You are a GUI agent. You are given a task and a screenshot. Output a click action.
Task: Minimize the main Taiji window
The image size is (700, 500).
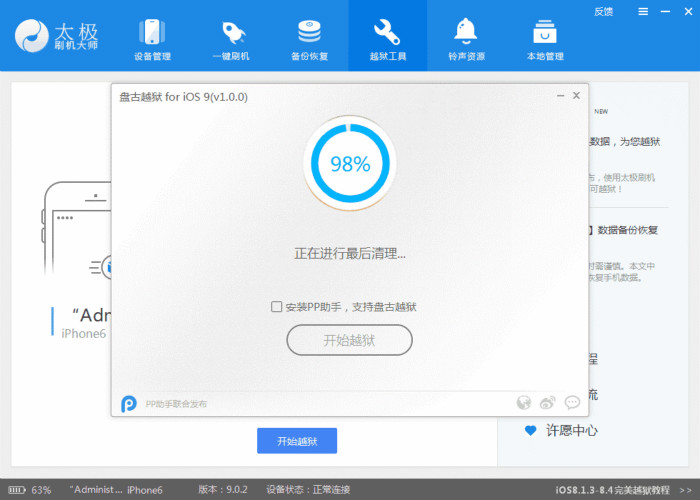pyautogui.click(x=665, y=12)
